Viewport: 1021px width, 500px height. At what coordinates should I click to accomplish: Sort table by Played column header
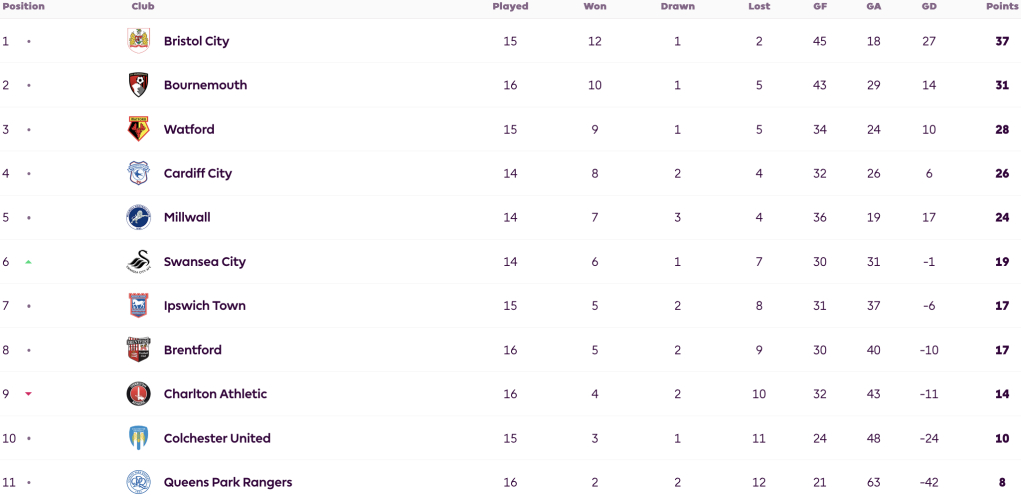pyautogui.click(x=510, y=7)
